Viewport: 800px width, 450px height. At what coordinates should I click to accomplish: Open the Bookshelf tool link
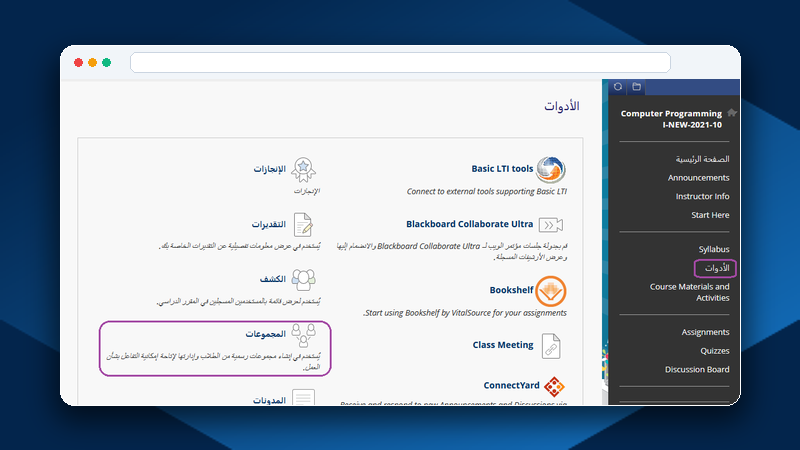511,290
